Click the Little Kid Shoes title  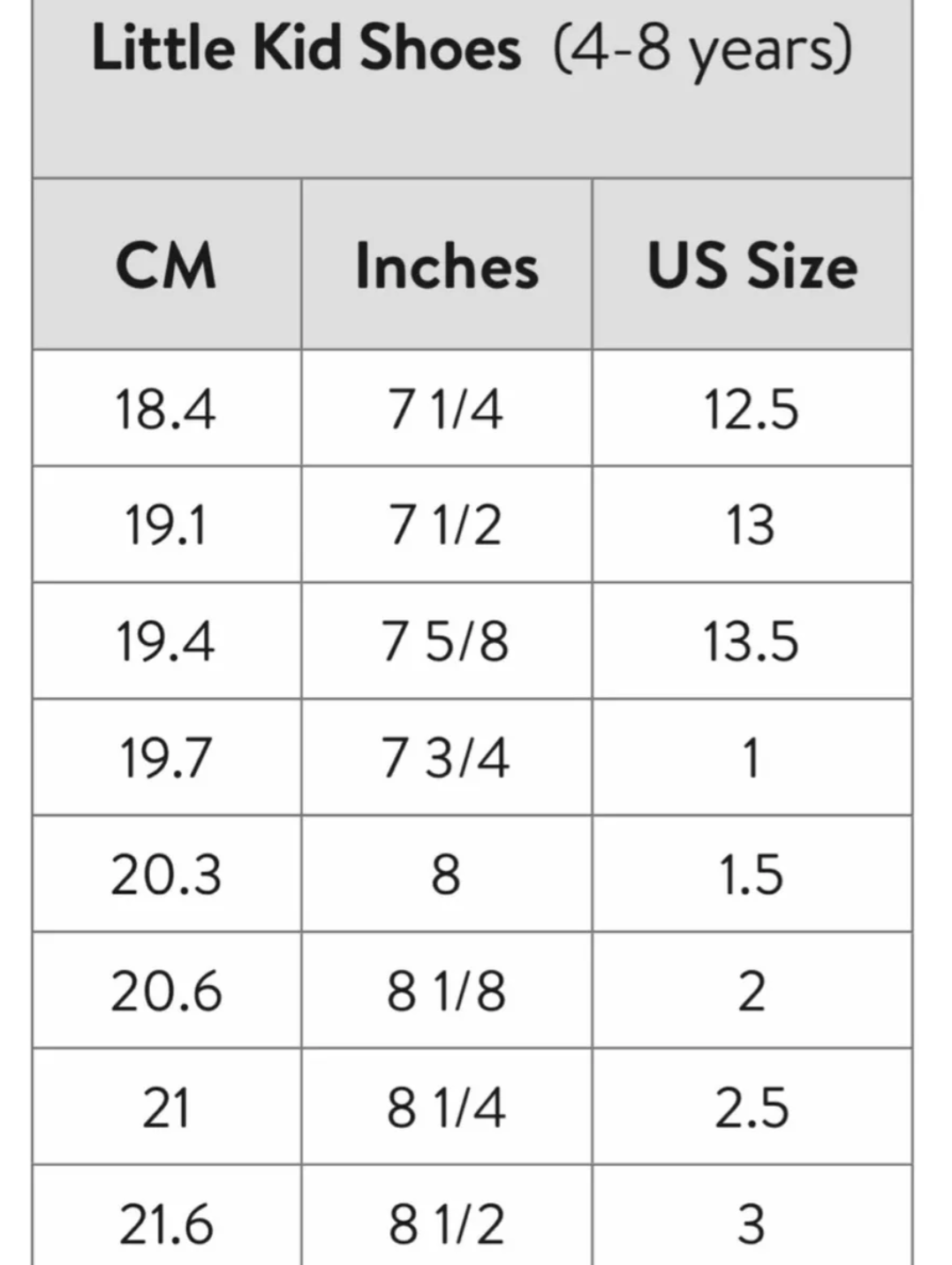click(472, 49)
